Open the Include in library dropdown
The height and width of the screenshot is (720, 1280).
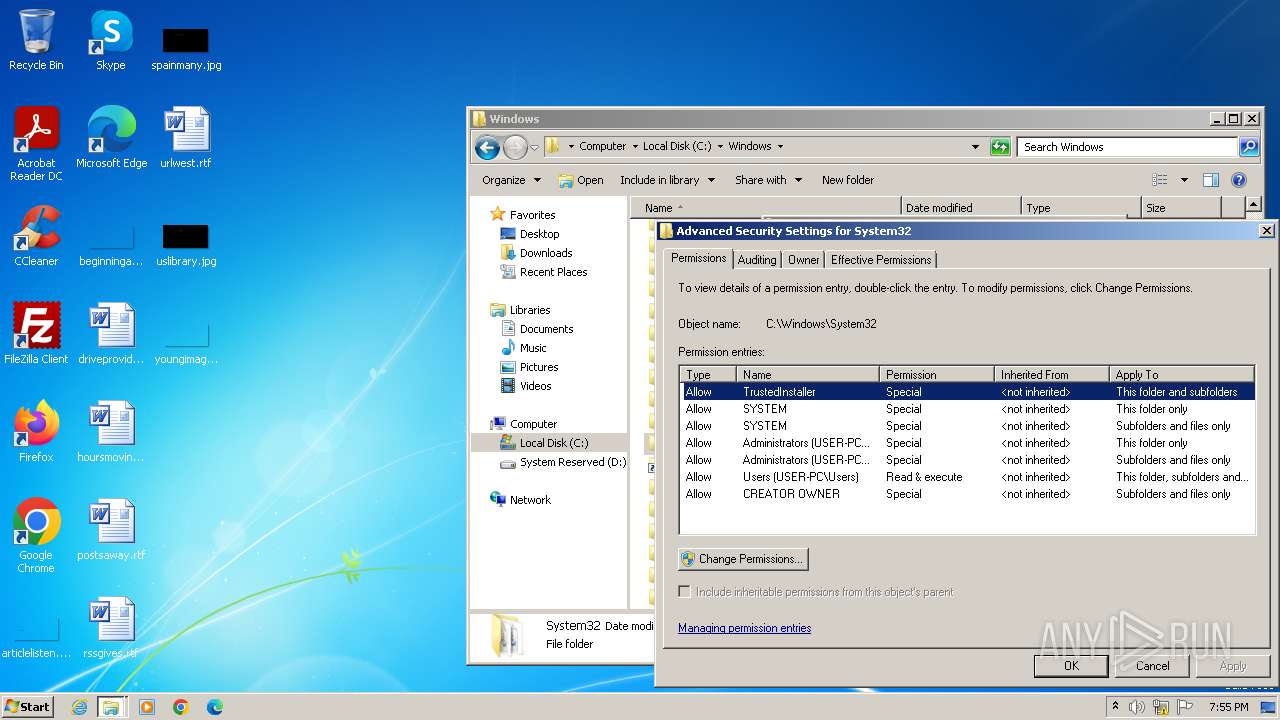[667, 180]
